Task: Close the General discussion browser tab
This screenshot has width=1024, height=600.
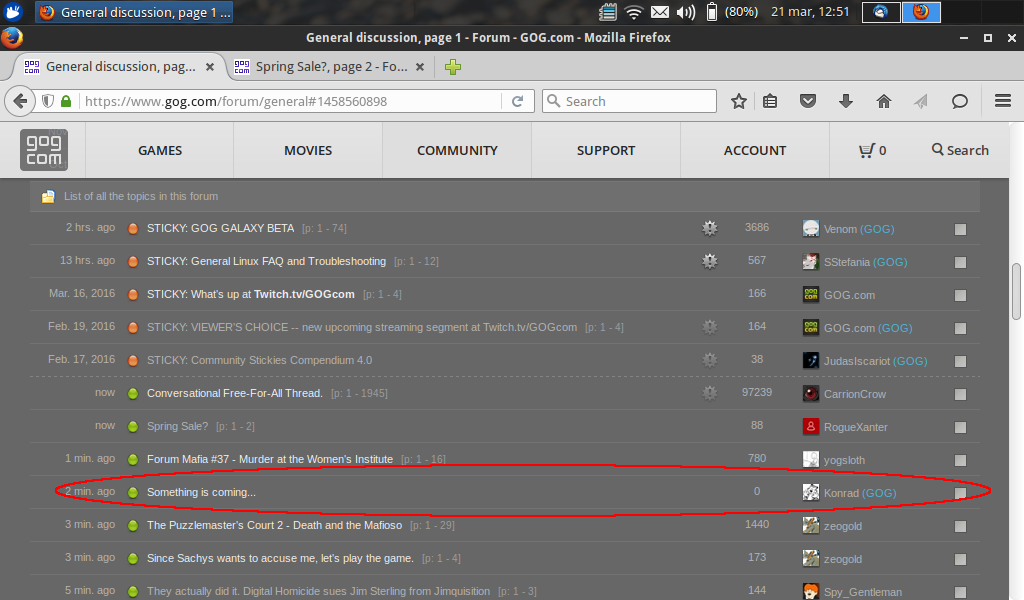Action: pyautogui.click(x=210, y=67)
